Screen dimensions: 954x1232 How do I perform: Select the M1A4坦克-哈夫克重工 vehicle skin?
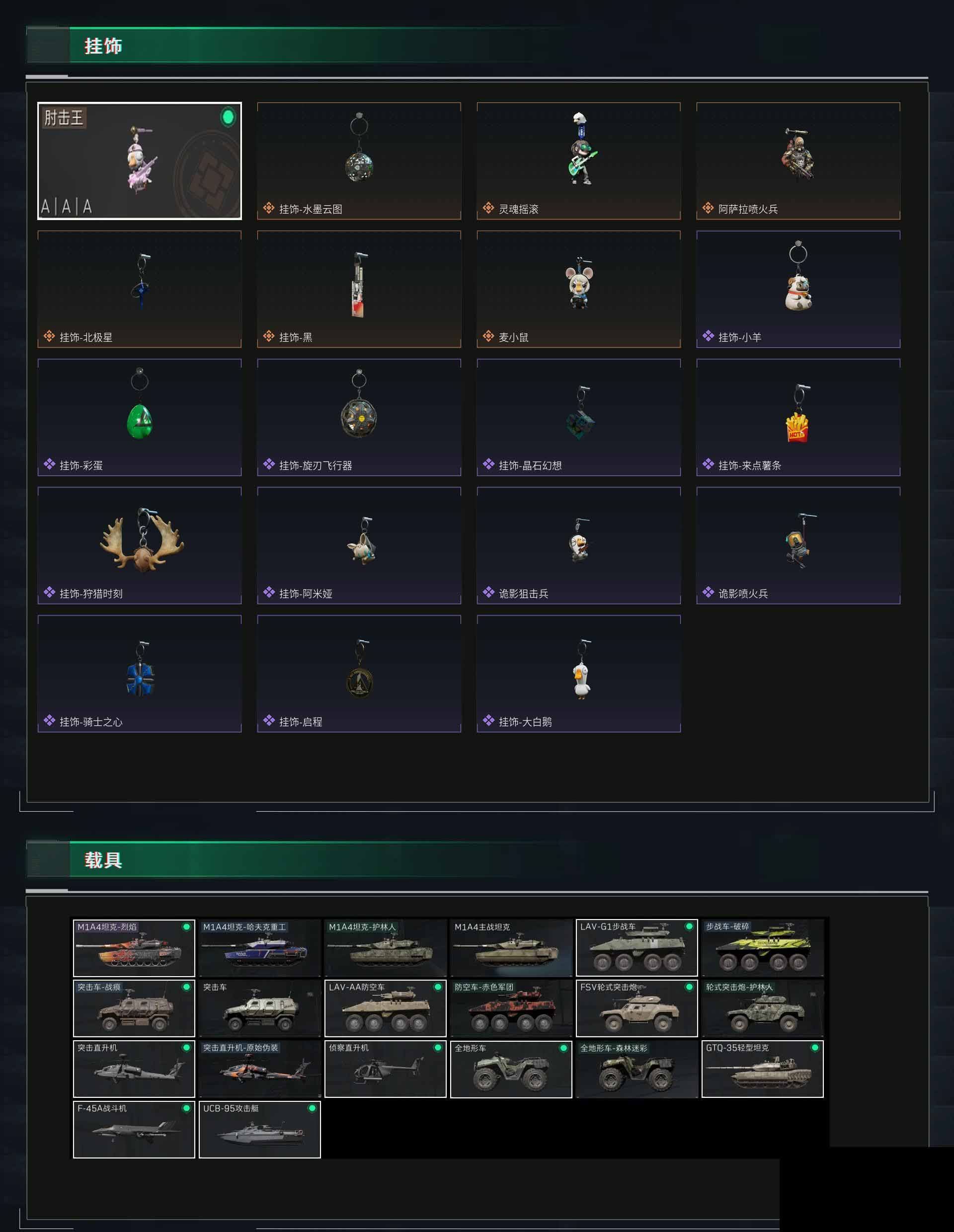pyautogui.click(x=259, y=948)
